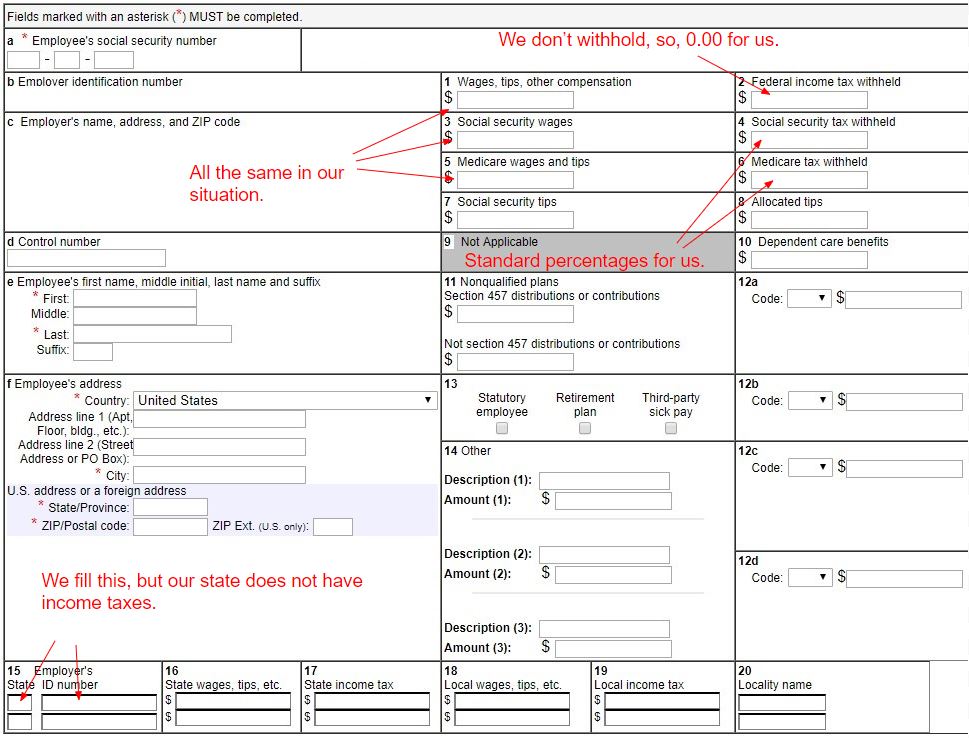The width and height of the screenshot is (969, 738).
Task: Open the Country dropdown showing United States
Action: pyautogui.click(x=285, y=400)
